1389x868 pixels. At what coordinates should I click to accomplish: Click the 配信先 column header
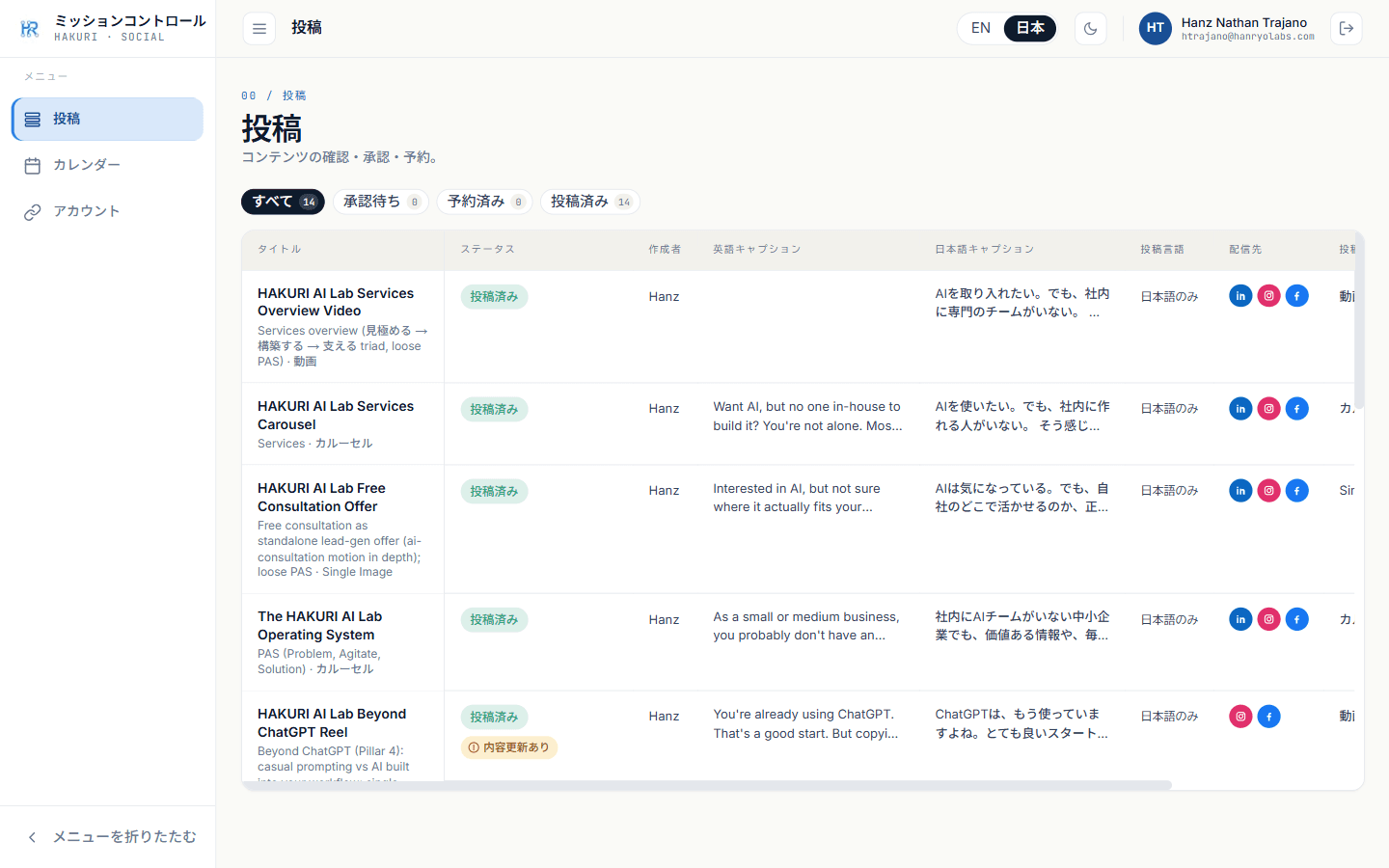(1245, 250)
